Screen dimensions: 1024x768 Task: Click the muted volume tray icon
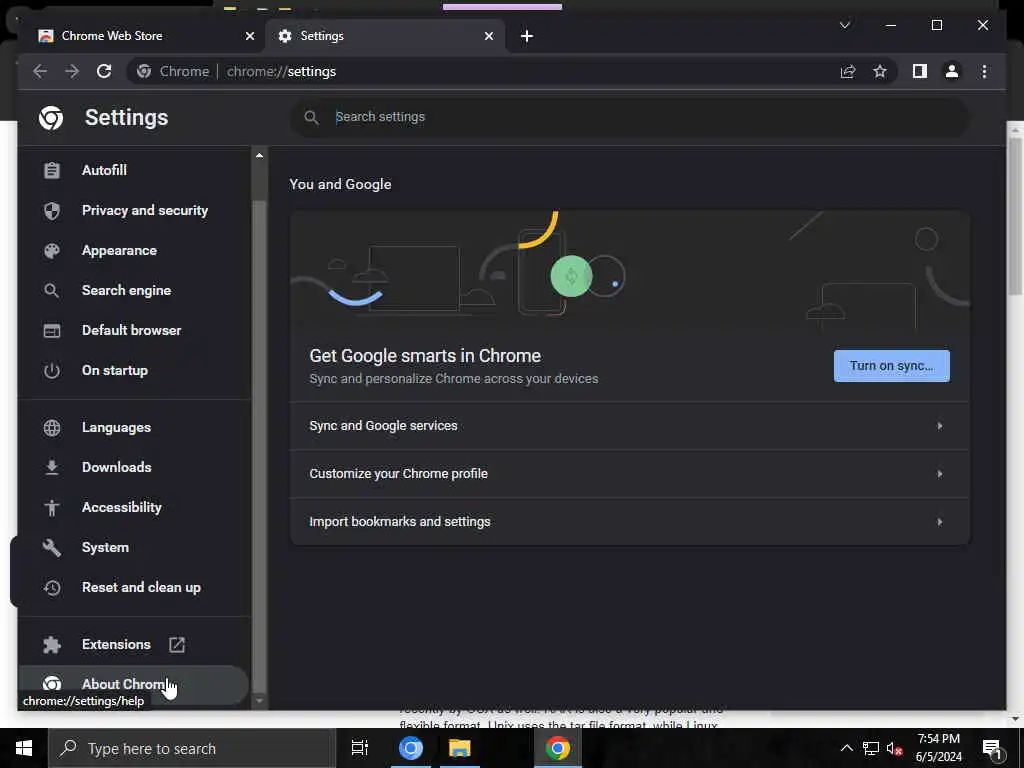point(894,749)
